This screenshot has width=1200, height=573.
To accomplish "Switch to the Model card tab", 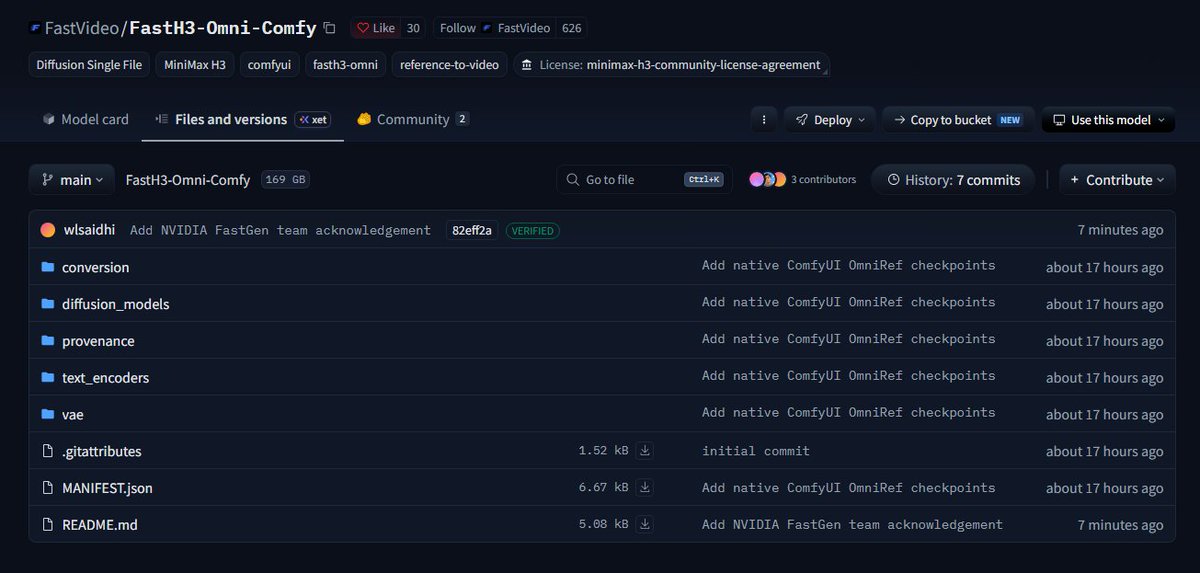I will click(85, 119).
